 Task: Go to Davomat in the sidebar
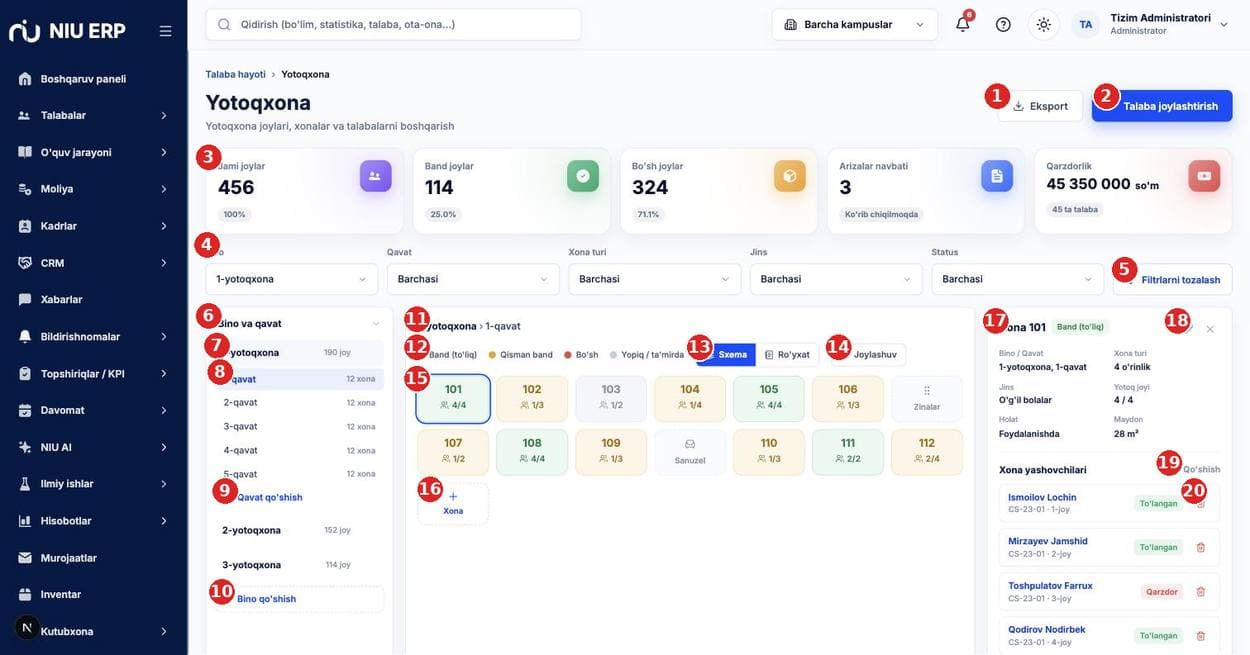coord(94,410)
